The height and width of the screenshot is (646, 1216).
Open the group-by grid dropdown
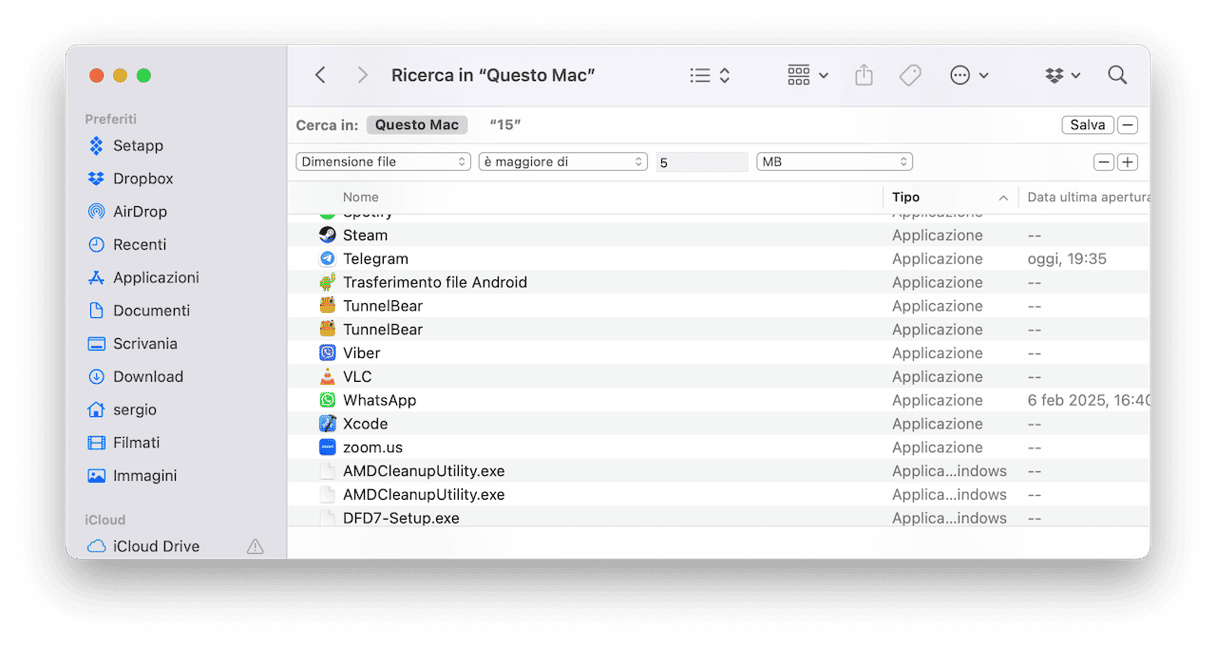[808, 75]
